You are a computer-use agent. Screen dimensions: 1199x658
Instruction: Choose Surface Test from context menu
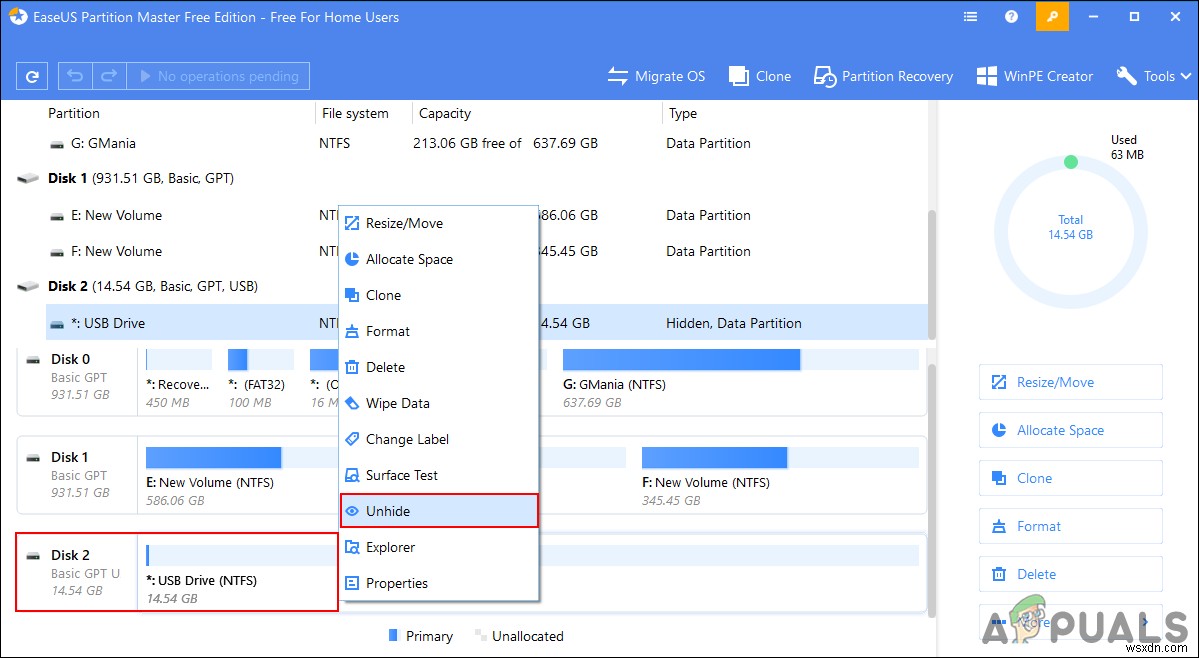click(439, 475)
